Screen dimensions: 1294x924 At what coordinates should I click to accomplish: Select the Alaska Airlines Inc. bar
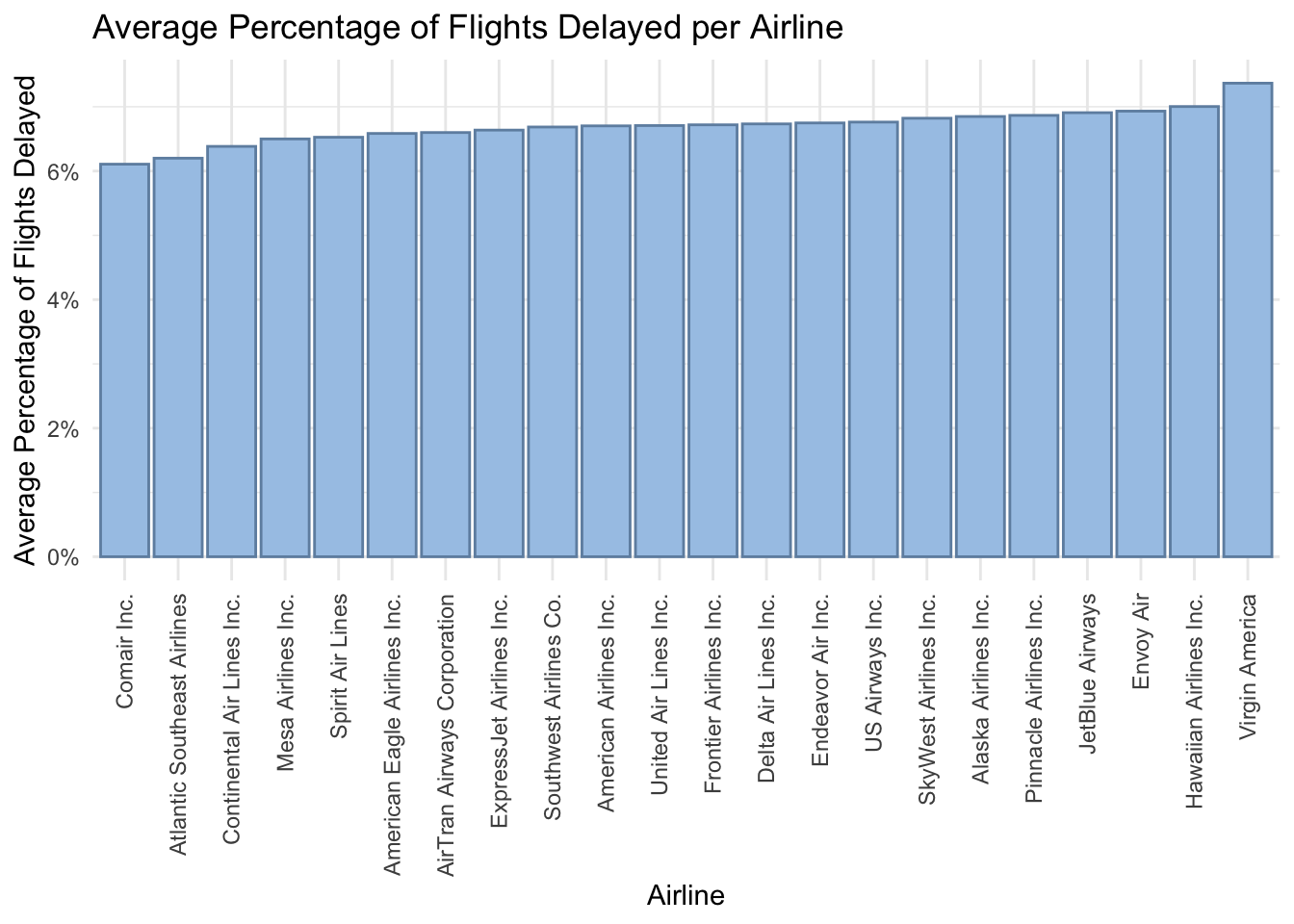(980, 336)
